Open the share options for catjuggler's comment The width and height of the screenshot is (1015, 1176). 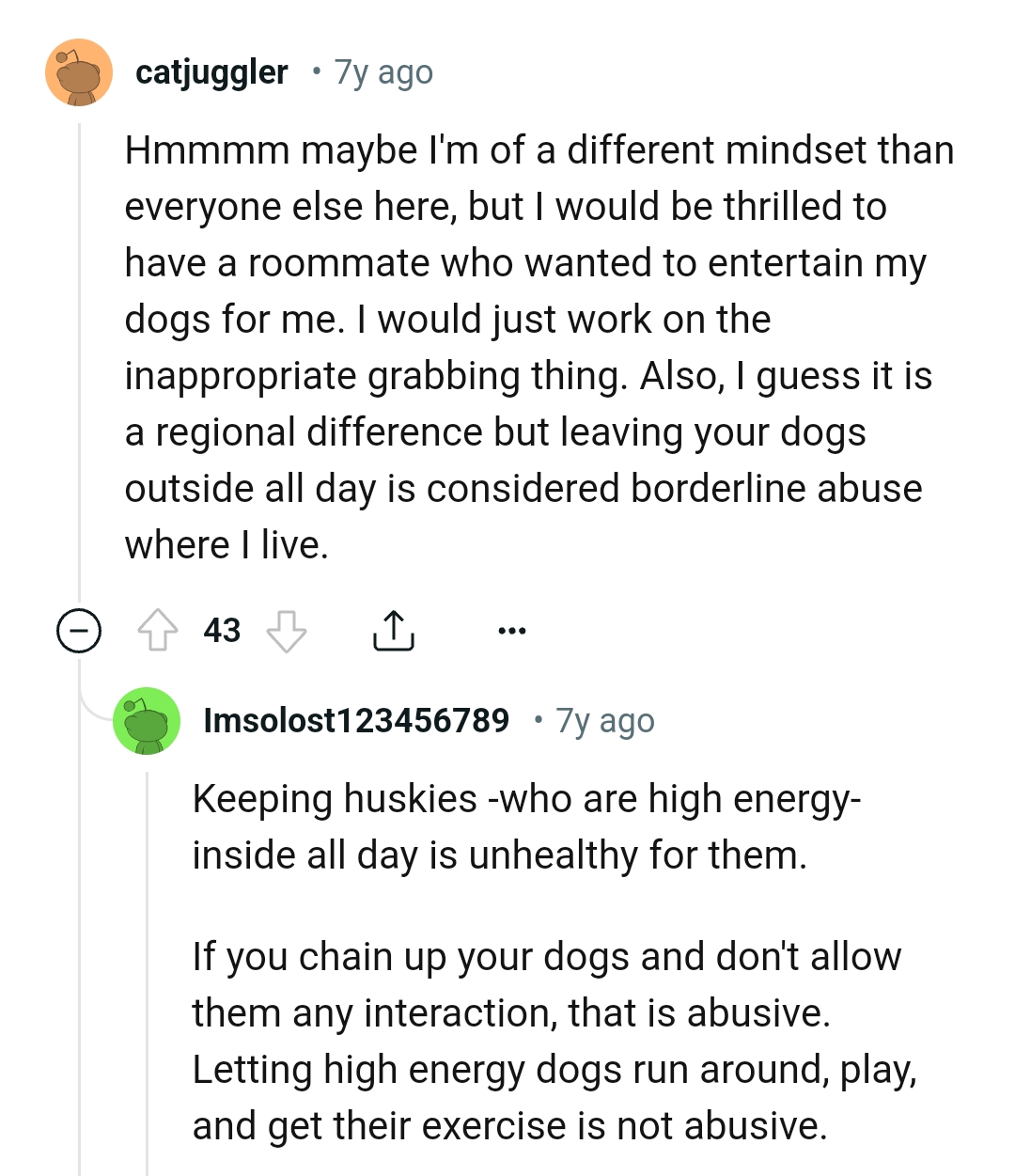point(394,630)
